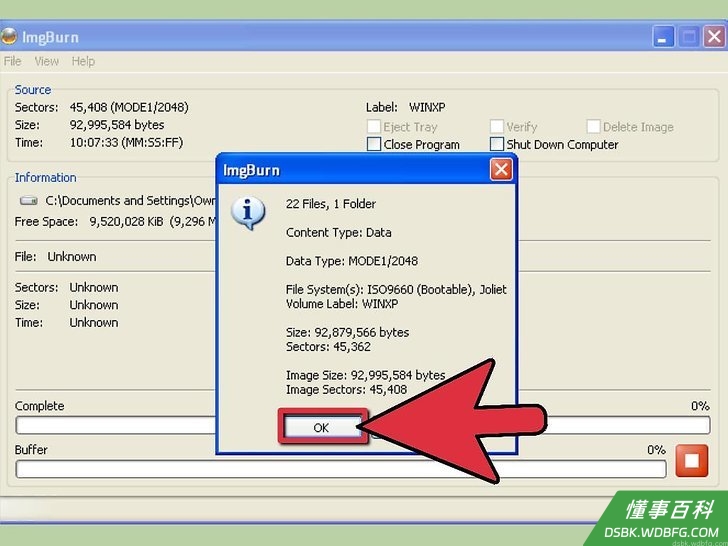
Task: Toggle the Verify checkbox
Action: point(496,126)
